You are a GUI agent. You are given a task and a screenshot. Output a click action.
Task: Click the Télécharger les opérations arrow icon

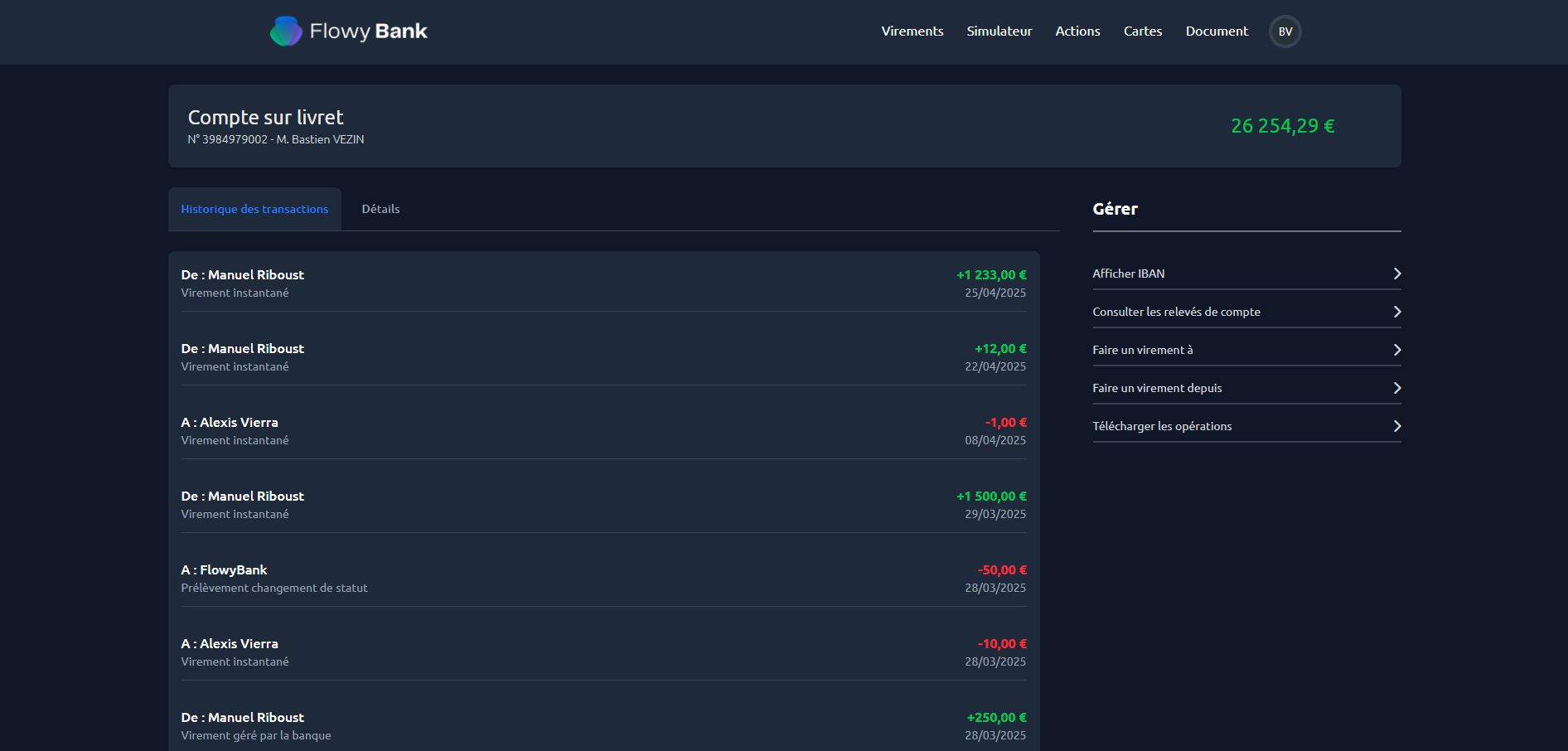pyautogui.click(x=1396, y=426)
